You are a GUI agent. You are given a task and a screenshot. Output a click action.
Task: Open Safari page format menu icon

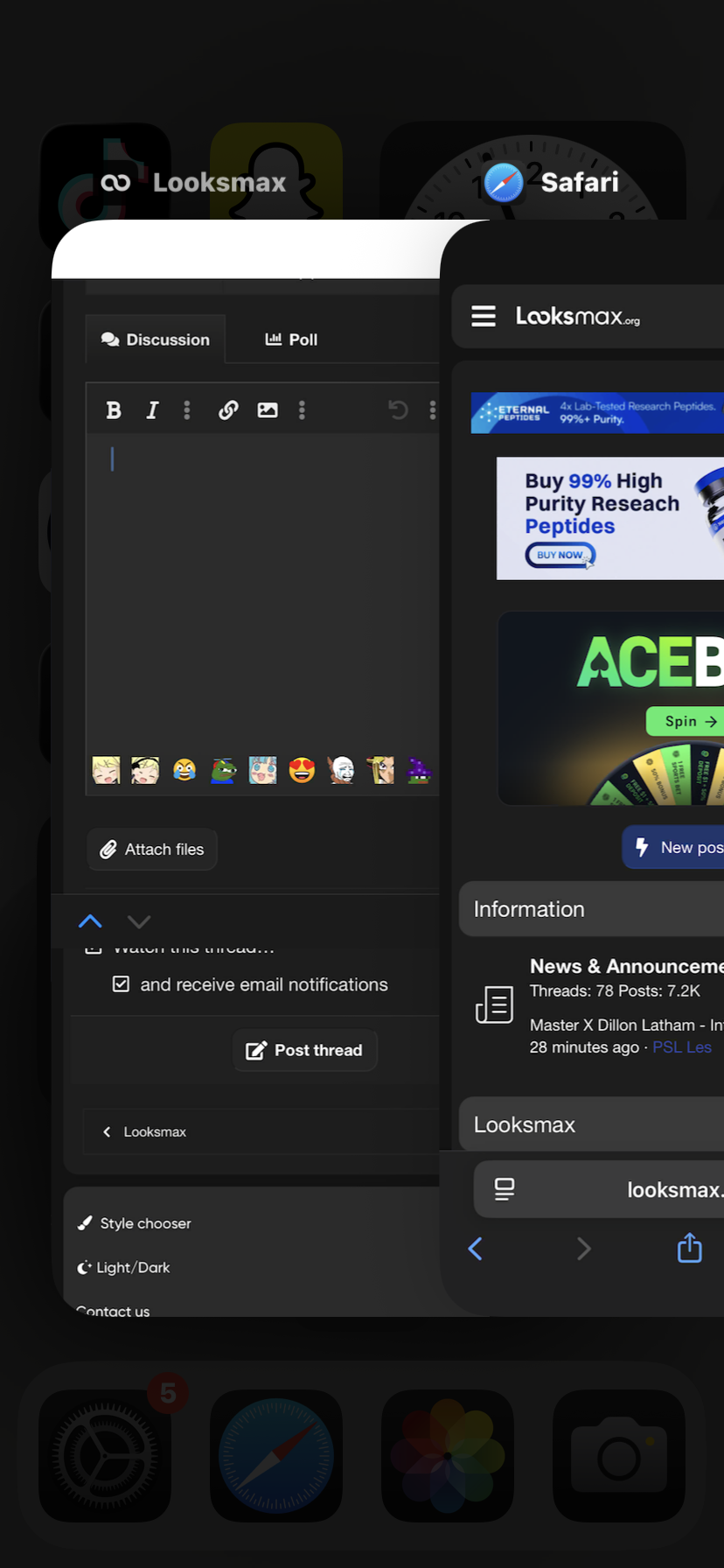tap(505, 1189)
